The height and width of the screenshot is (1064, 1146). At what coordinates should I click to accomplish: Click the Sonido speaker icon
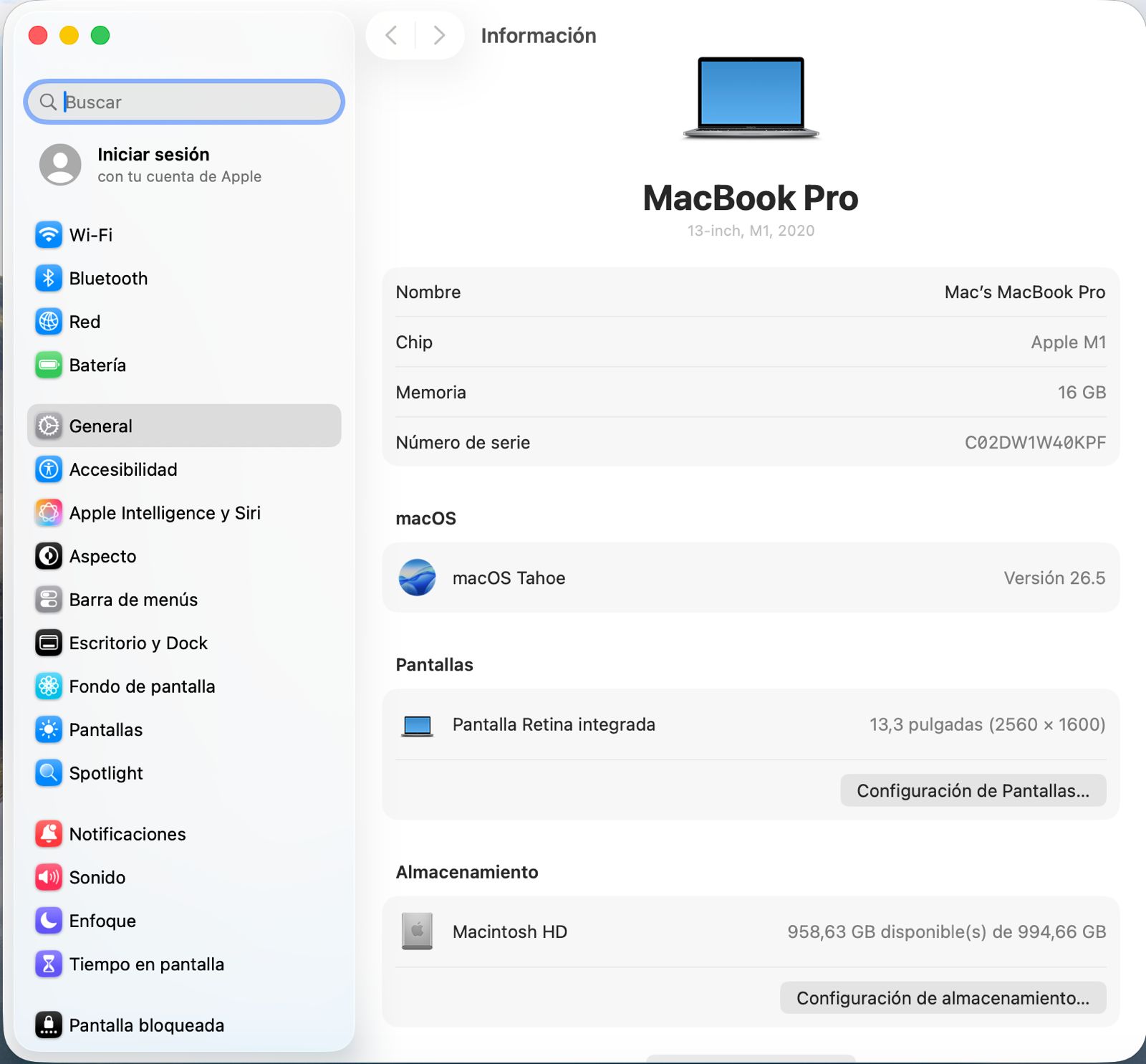pos(49,878)
